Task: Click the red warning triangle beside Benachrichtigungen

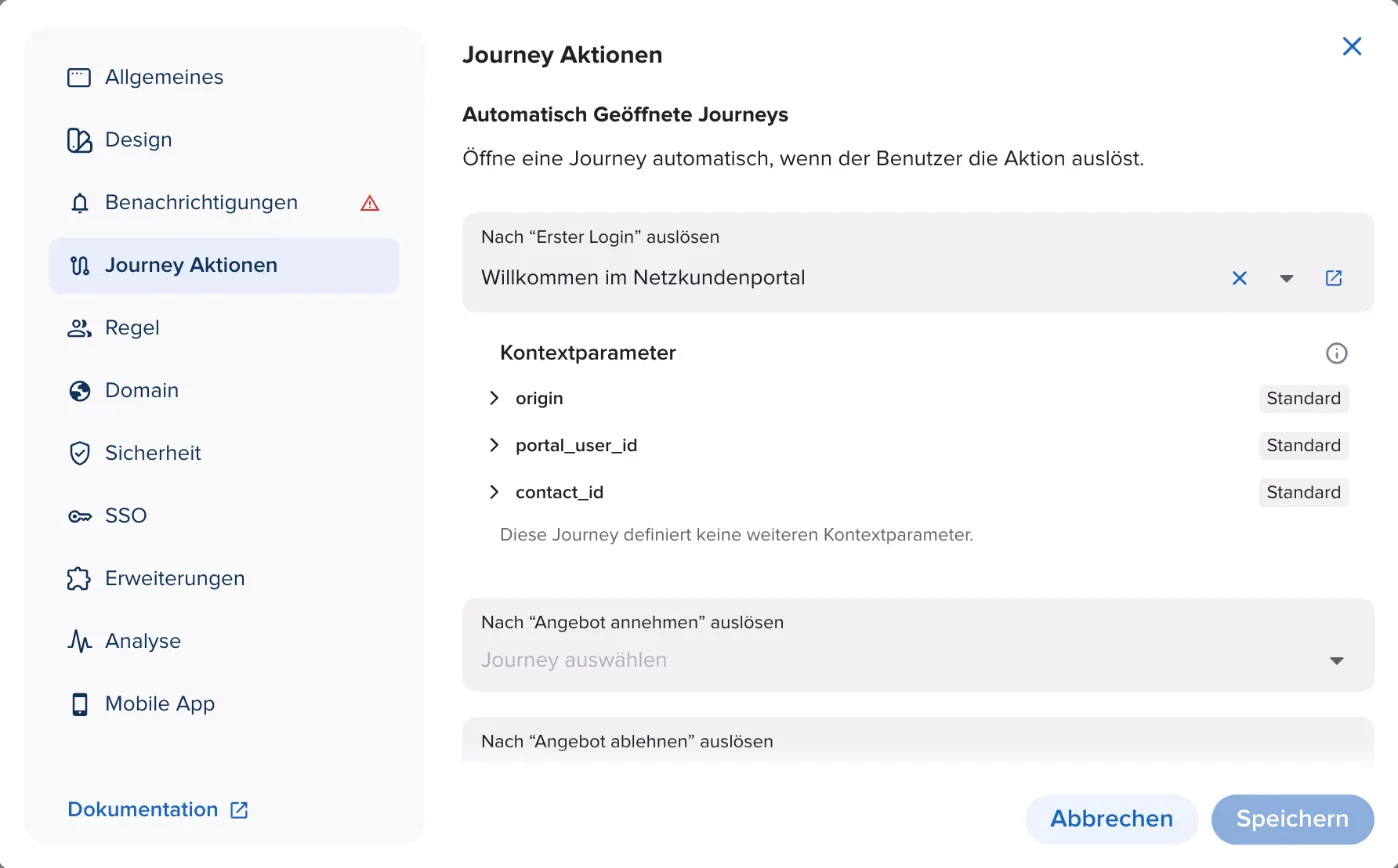Action: coord(370,203)
